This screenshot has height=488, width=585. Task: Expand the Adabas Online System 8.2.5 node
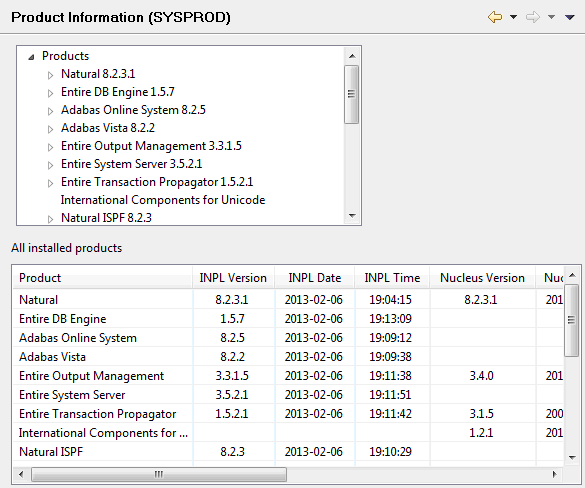(x=50, y=111)
